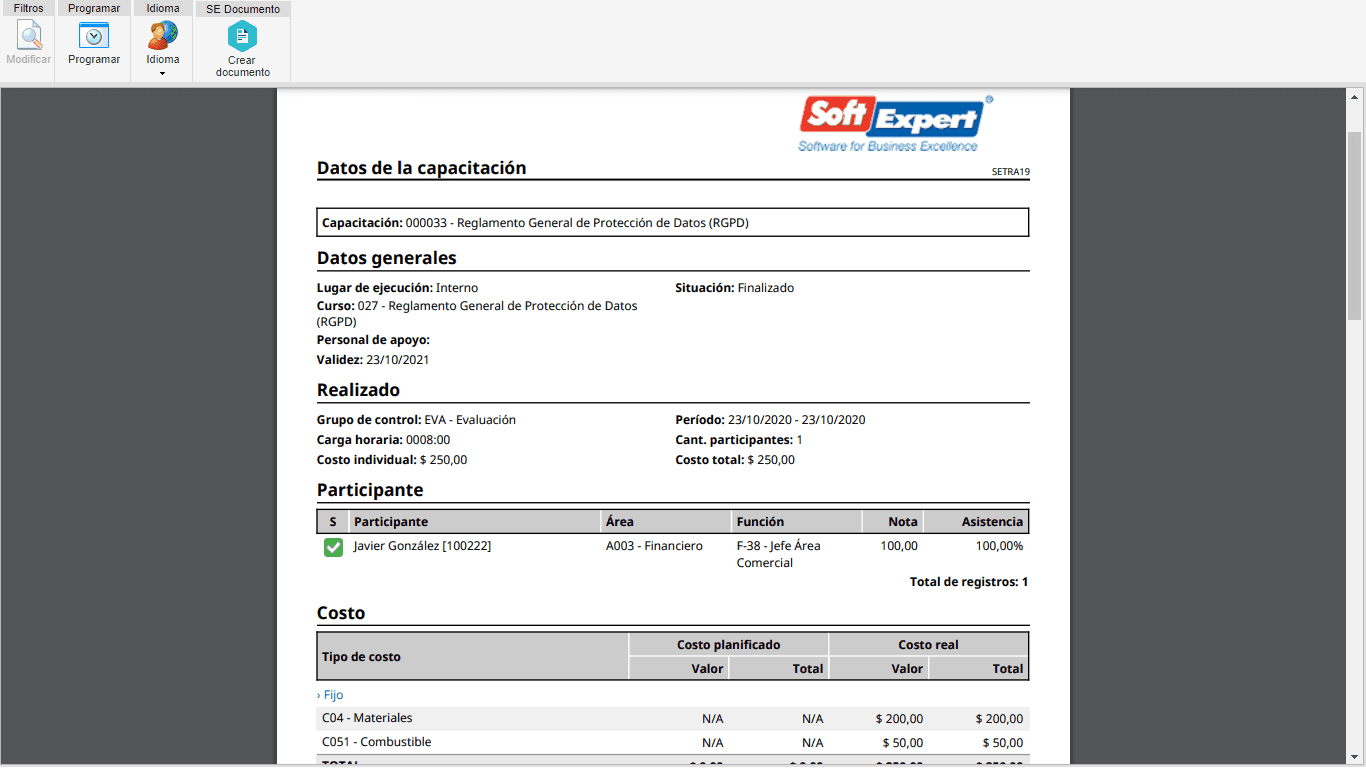Click the Cant. participantes: 1 text

(x=739, y=440)
